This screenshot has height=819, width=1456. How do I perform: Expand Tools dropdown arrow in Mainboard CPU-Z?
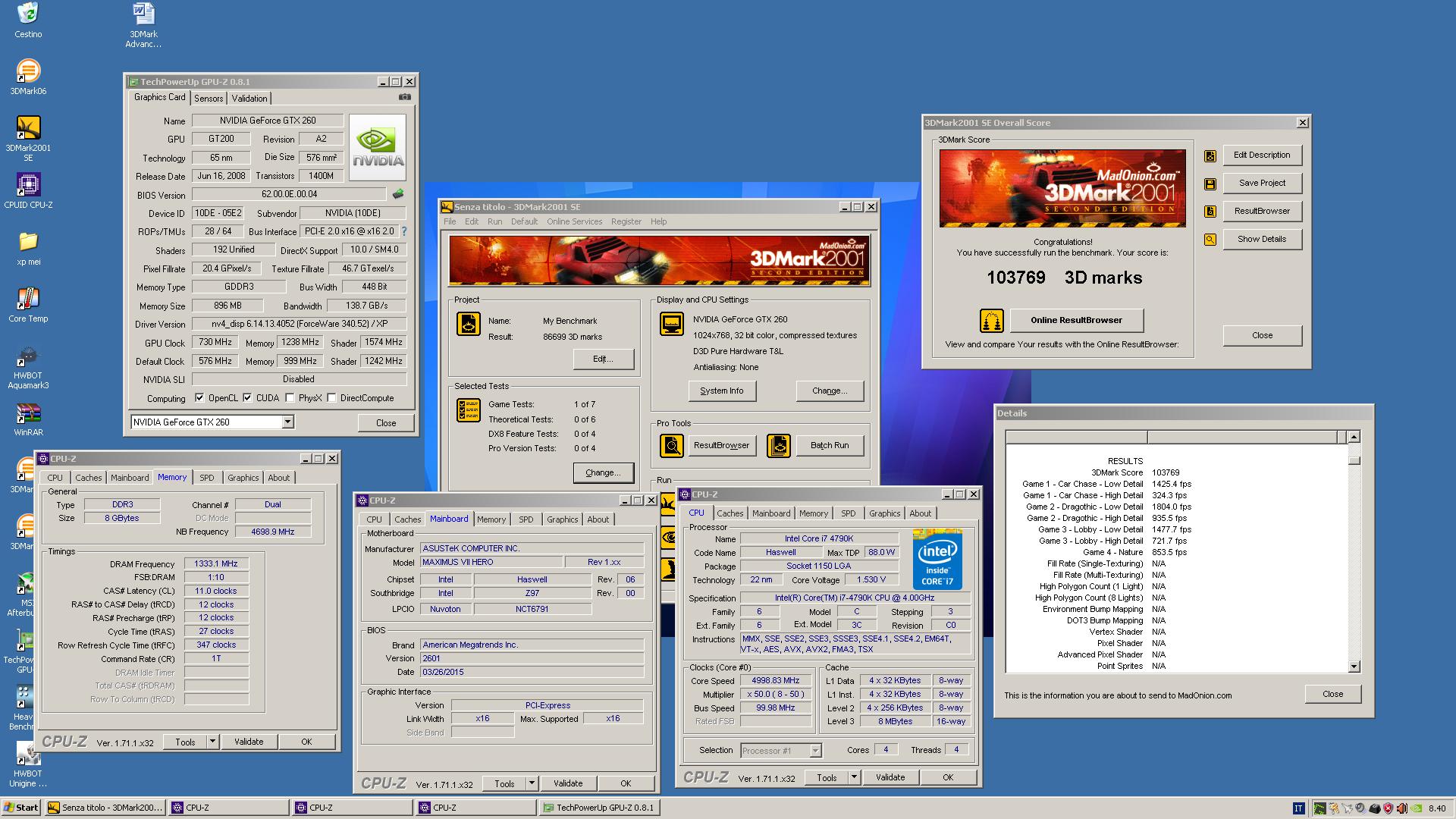click(532, 783)
